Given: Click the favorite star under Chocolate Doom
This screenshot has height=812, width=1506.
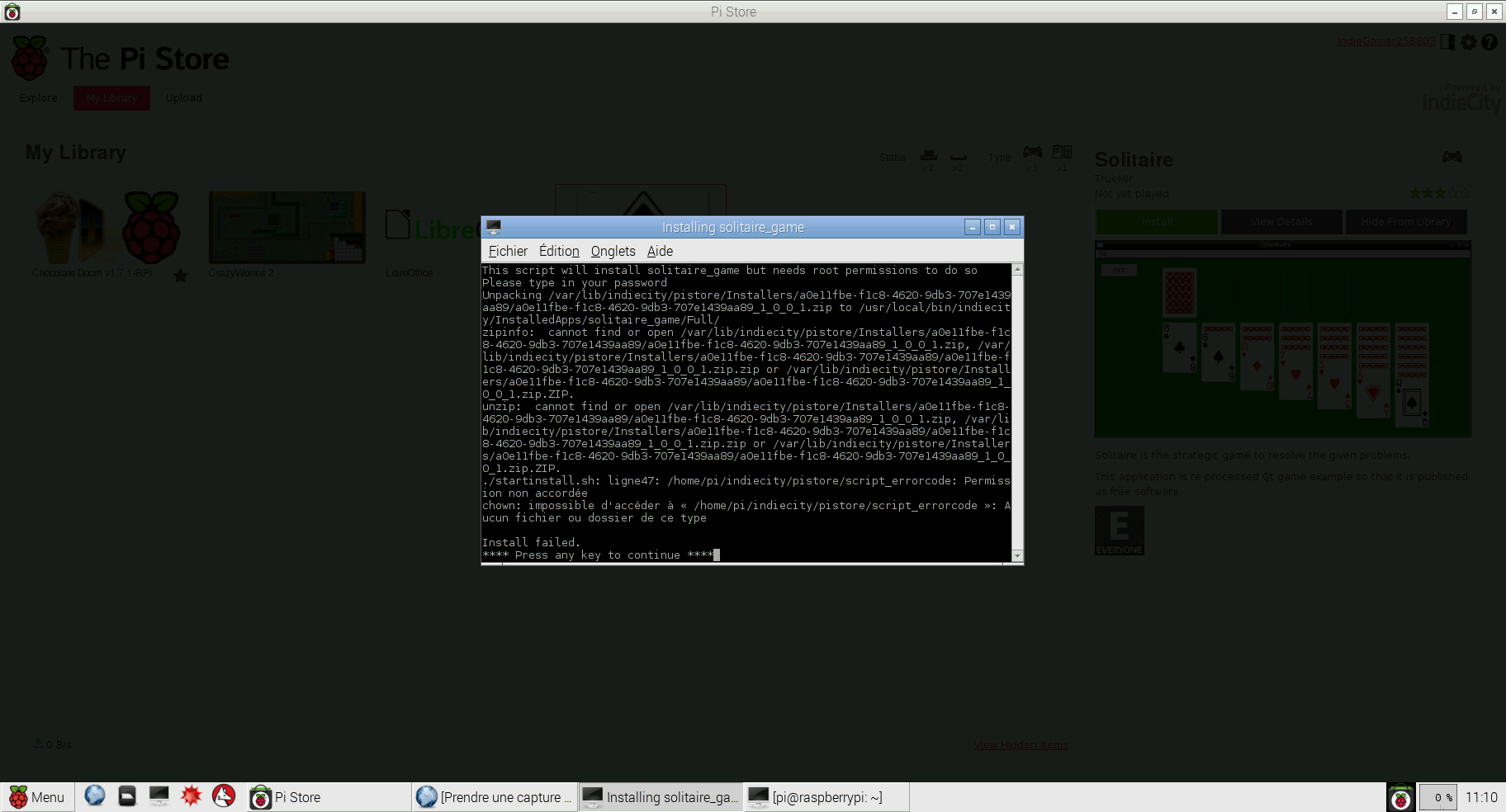Looking at the screenshot, I should 181,276.
